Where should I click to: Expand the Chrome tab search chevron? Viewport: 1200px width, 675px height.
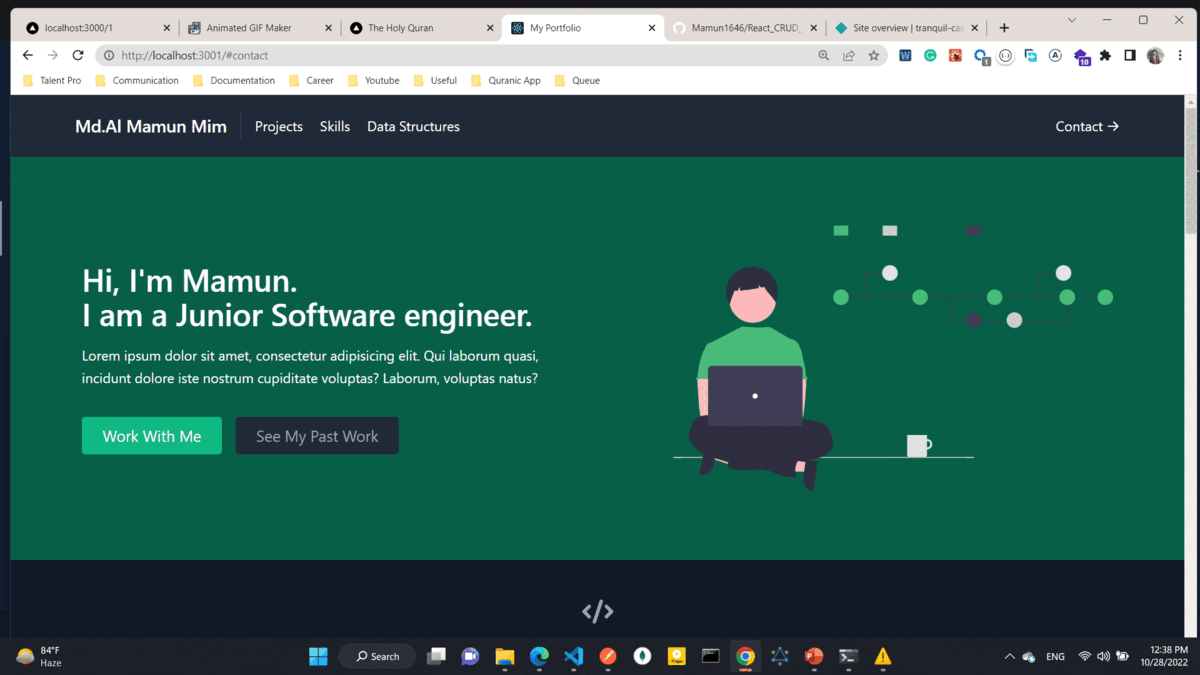click(x=1072, y=20)
